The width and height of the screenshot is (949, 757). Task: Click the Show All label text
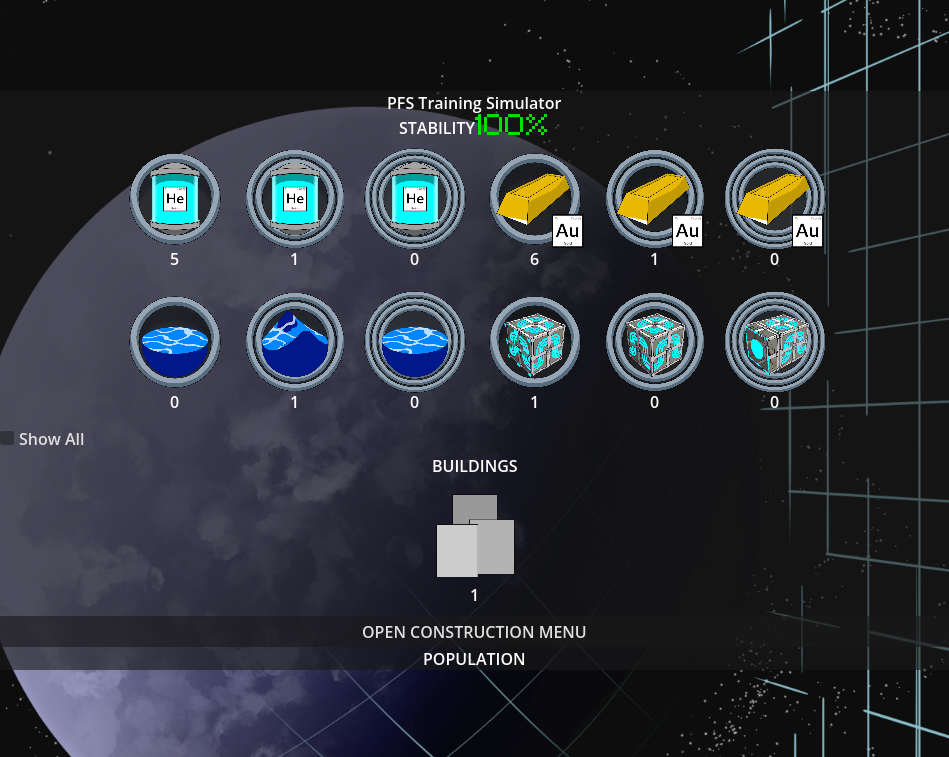(x=51, y=439)
